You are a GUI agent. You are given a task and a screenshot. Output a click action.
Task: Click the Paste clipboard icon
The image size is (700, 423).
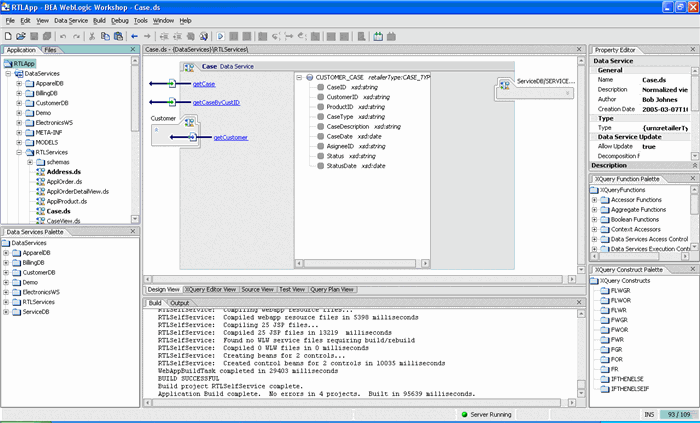tap(118, 36)
